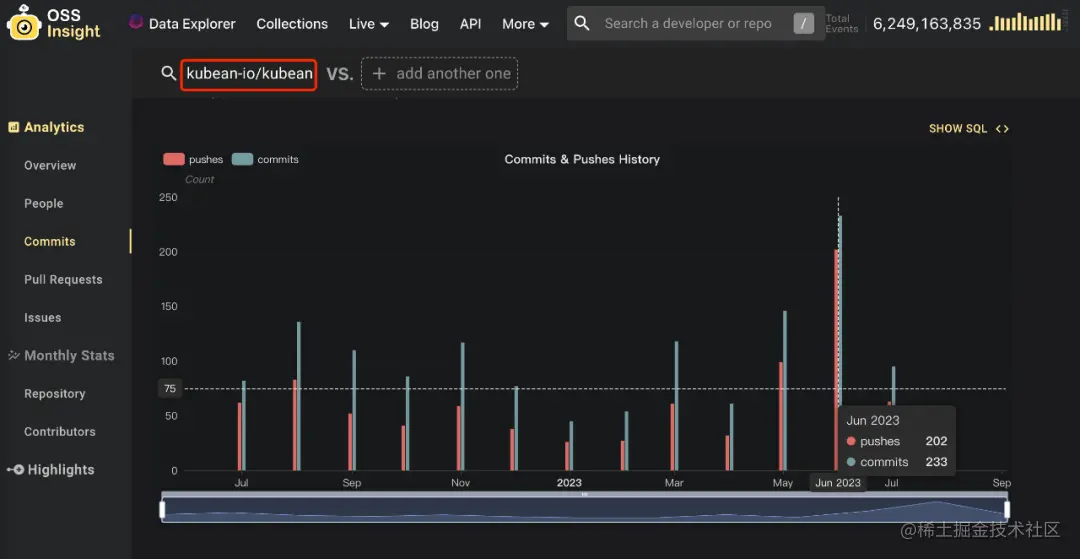Click the red pushes legend swatch
This screenshot has width=1080, height=559.
pyautogui.click(x=174, y=159)
